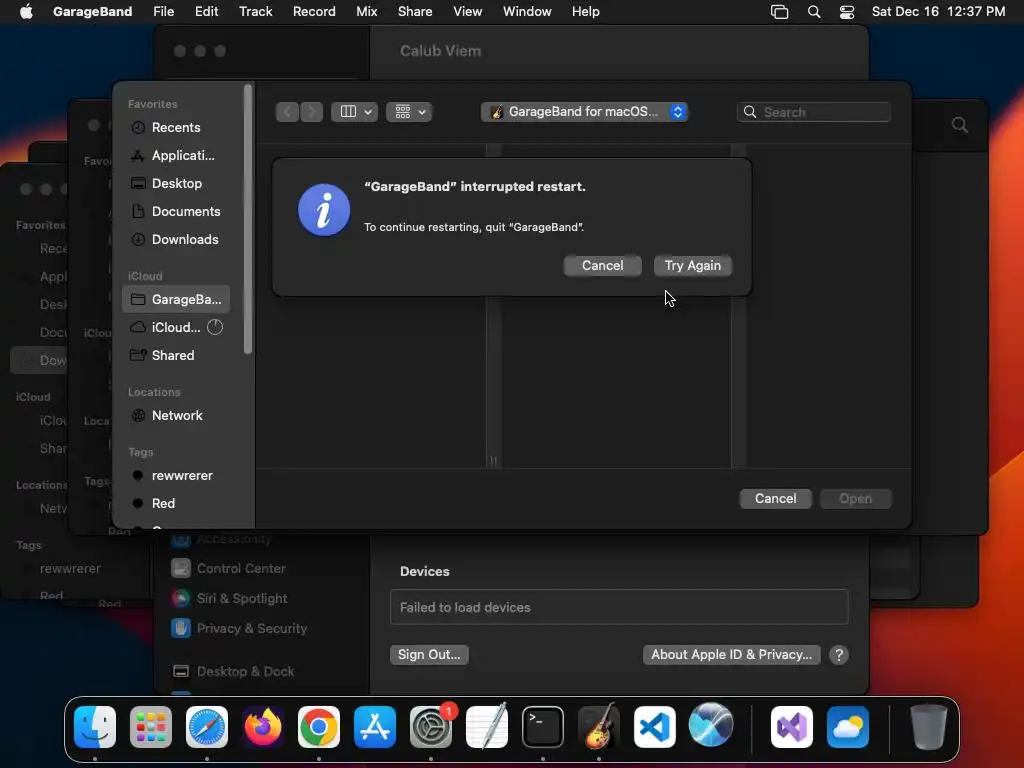
Task: Click the Stage Manager menu bar icon
Action: [x=779, y=12]
